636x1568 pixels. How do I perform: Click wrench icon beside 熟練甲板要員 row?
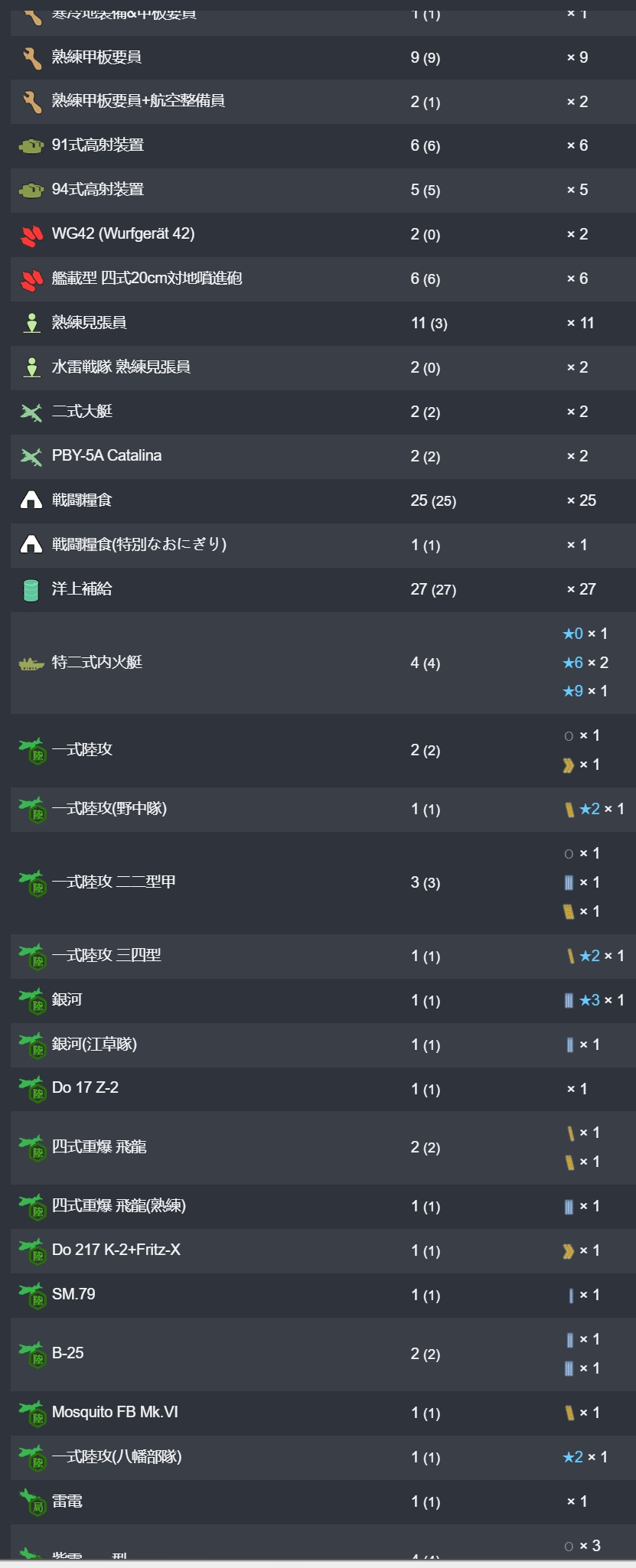coord(31,58)
